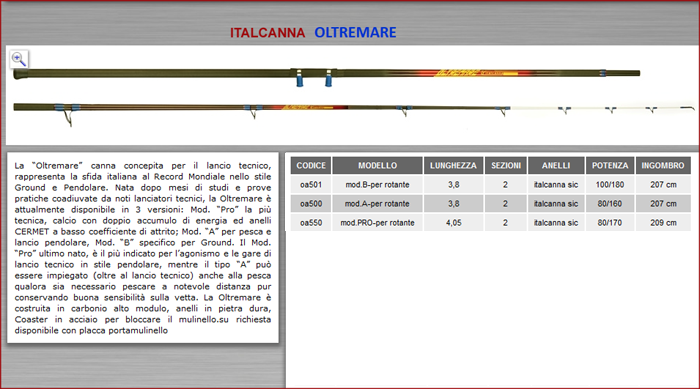Click the upper rod butt section image

(x=326, y=75)
